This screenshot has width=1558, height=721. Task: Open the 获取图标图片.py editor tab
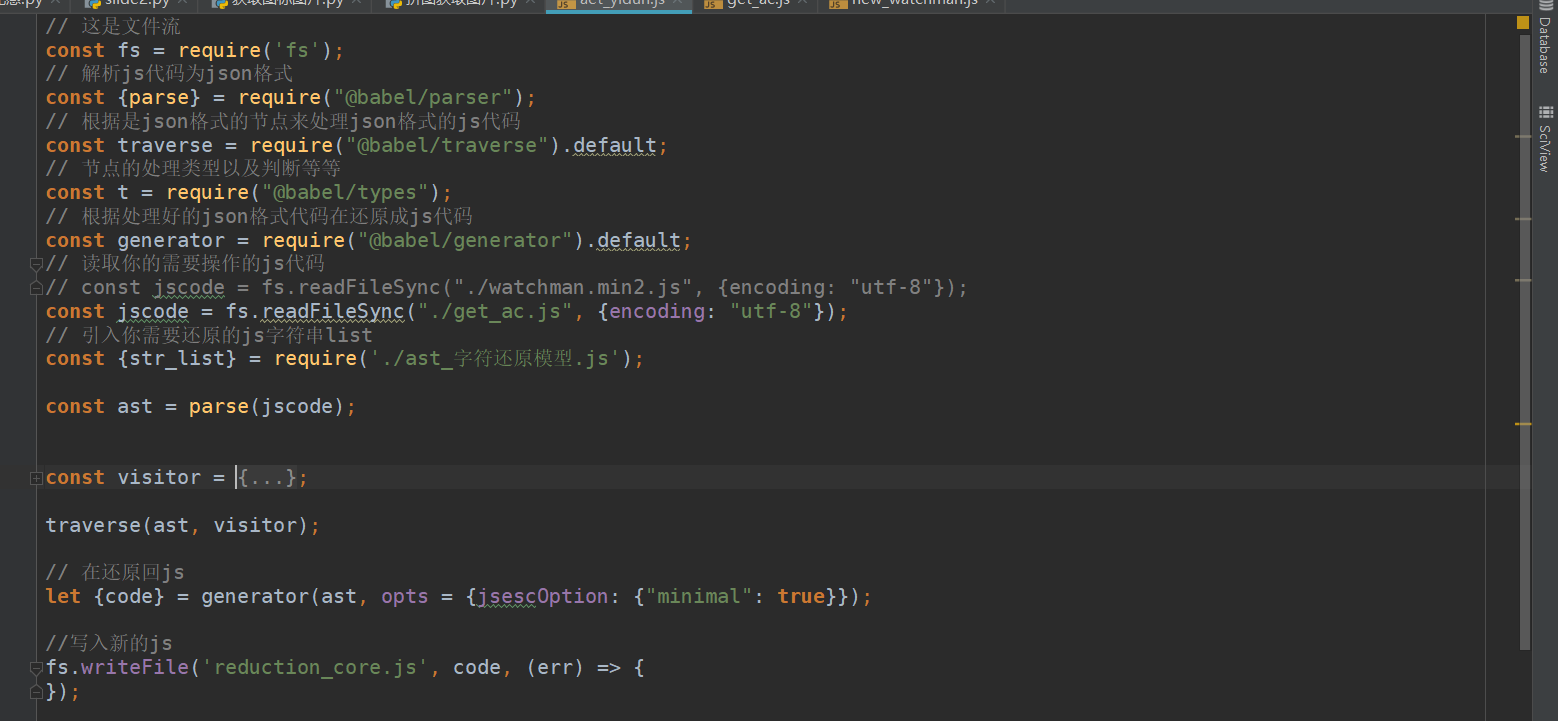tap(284, 3)
